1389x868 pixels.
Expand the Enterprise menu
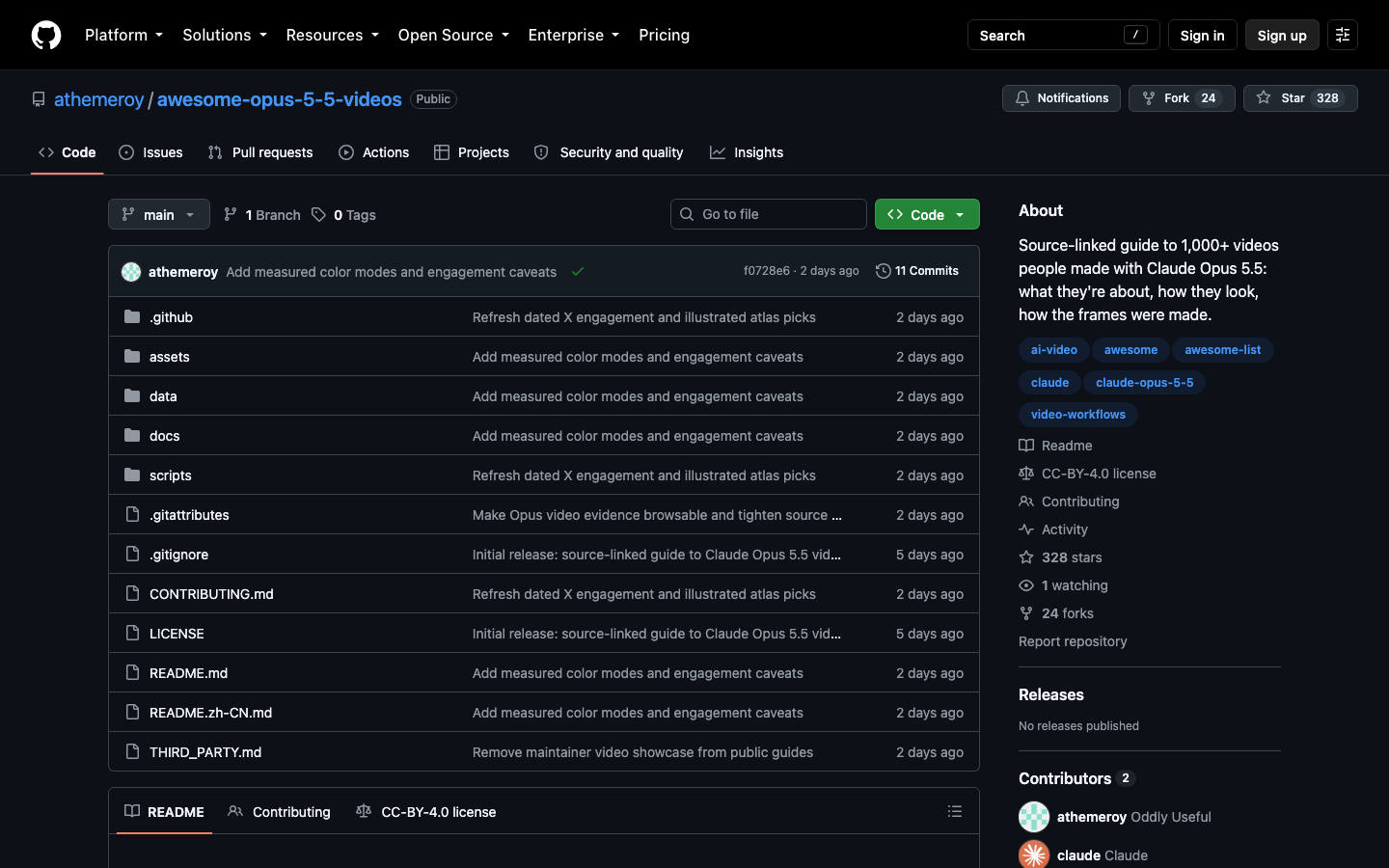click(574, 35)
